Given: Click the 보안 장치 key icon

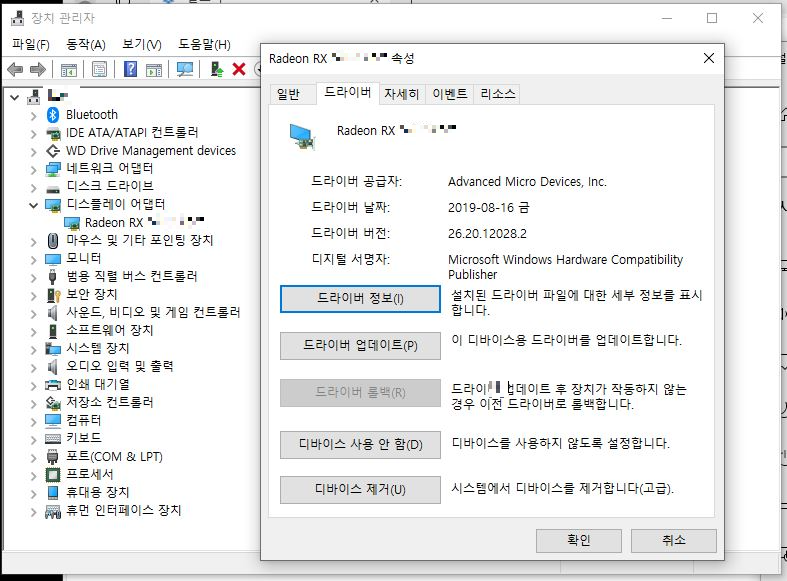Looking at the screenshot, I should (53, 295).
